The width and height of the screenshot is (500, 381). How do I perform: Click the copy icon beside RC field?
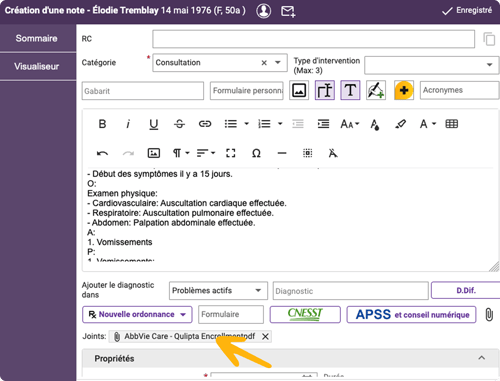click(489, 39)
